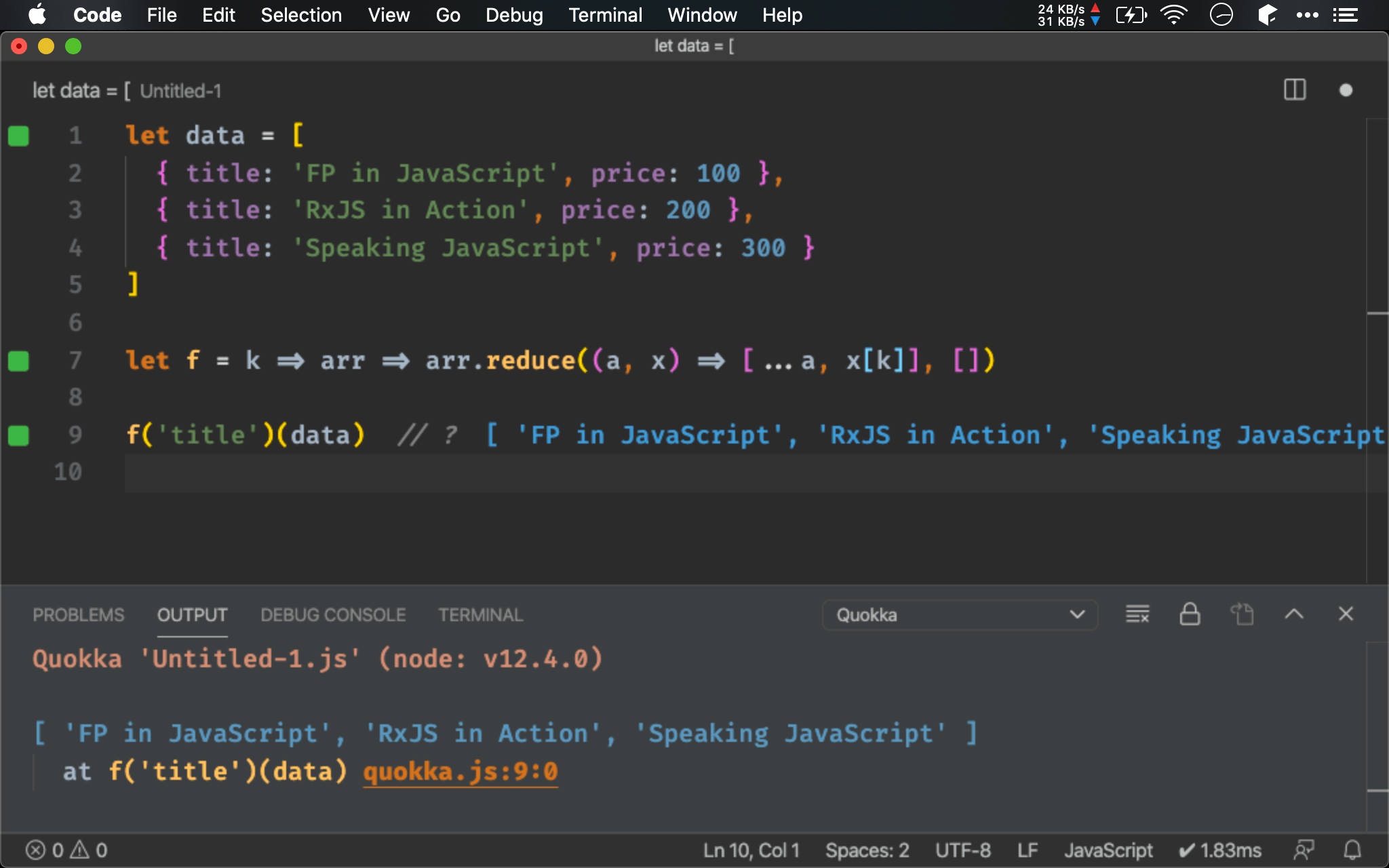Click the price value 300 on line 4
Screen dimensions: 1389x868
pos(763,248)
